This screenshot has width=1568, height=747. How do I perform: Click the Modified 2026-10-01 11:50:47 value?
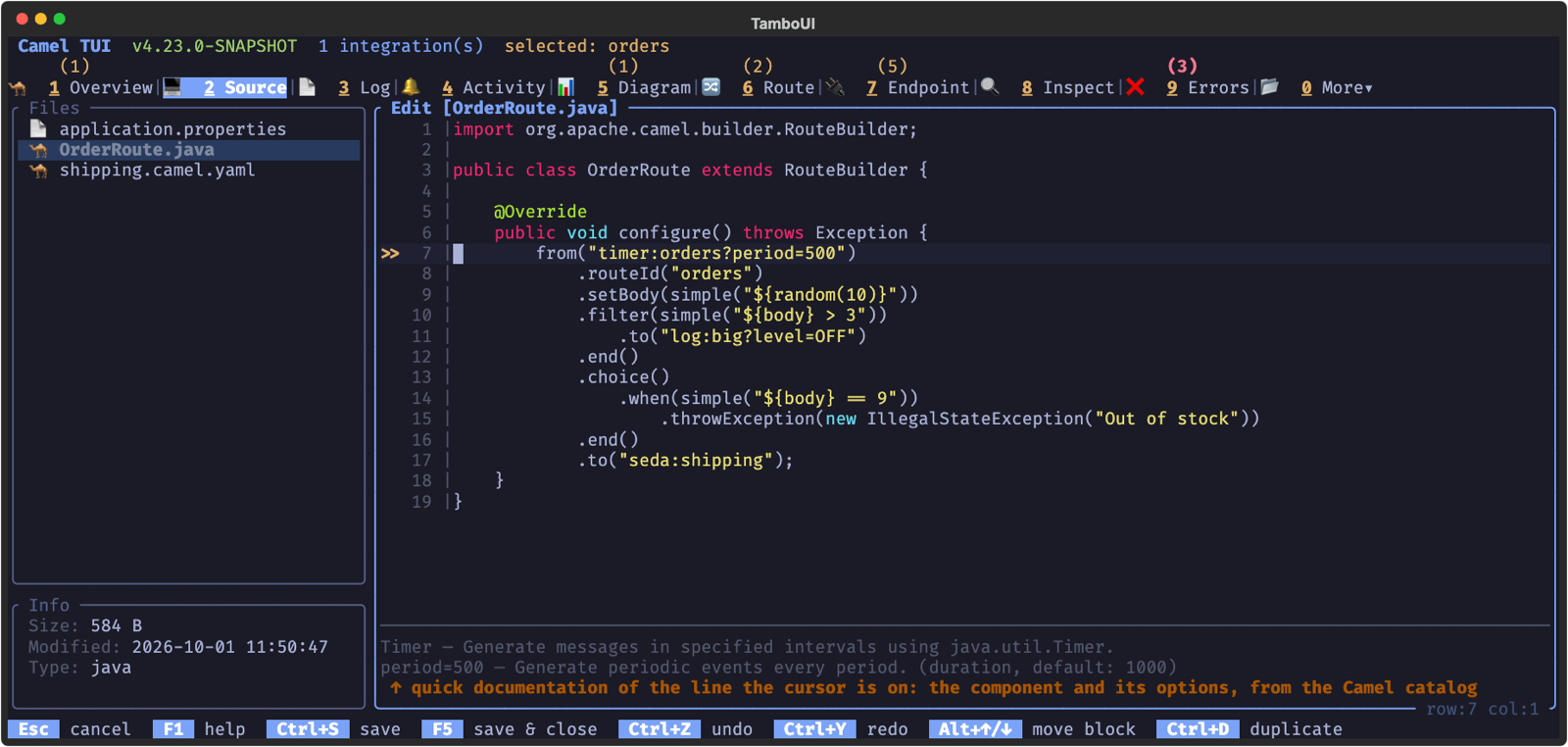[230, 647]
